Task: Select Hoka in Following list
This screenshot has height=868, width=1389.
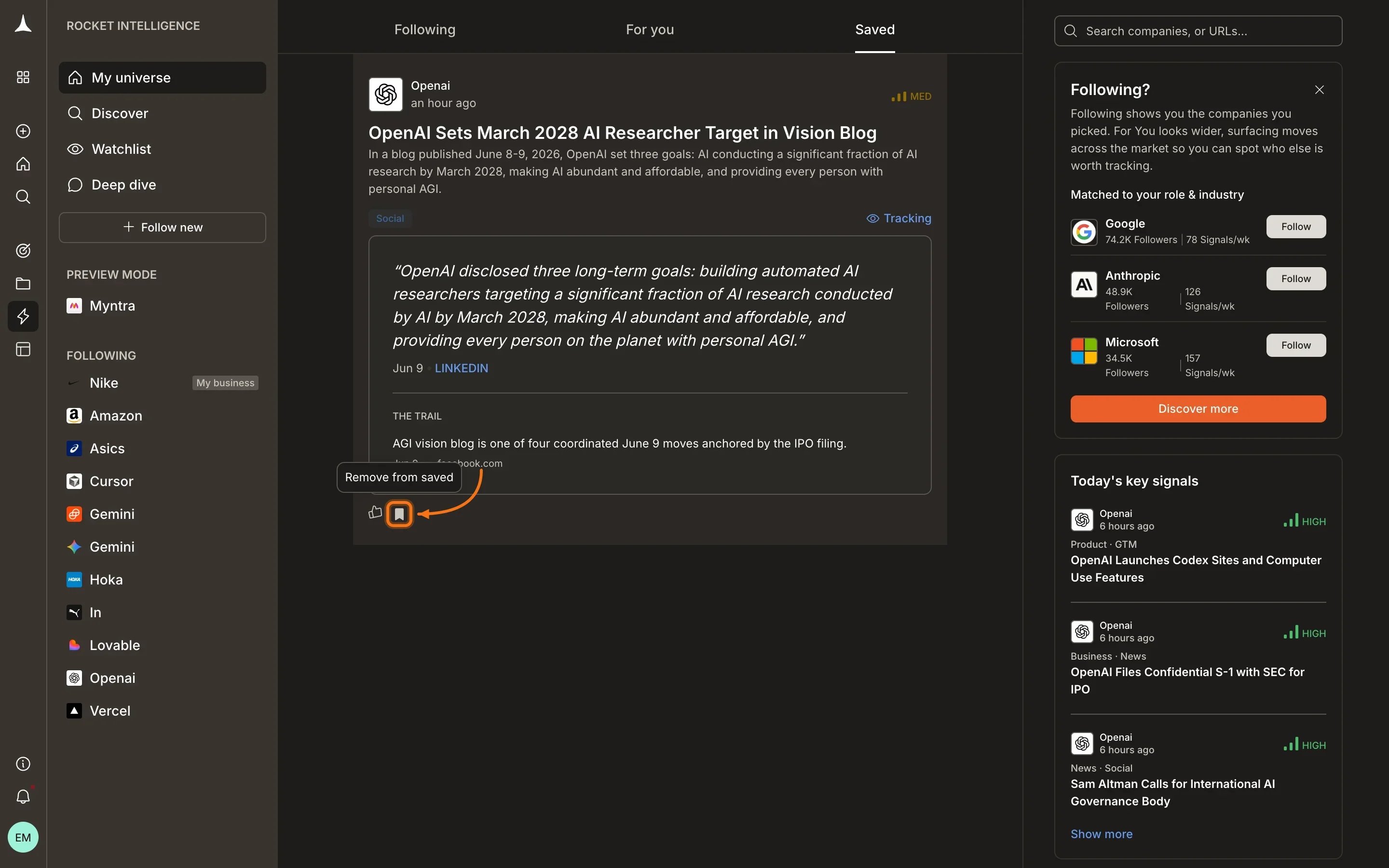Action: [163, 579]
